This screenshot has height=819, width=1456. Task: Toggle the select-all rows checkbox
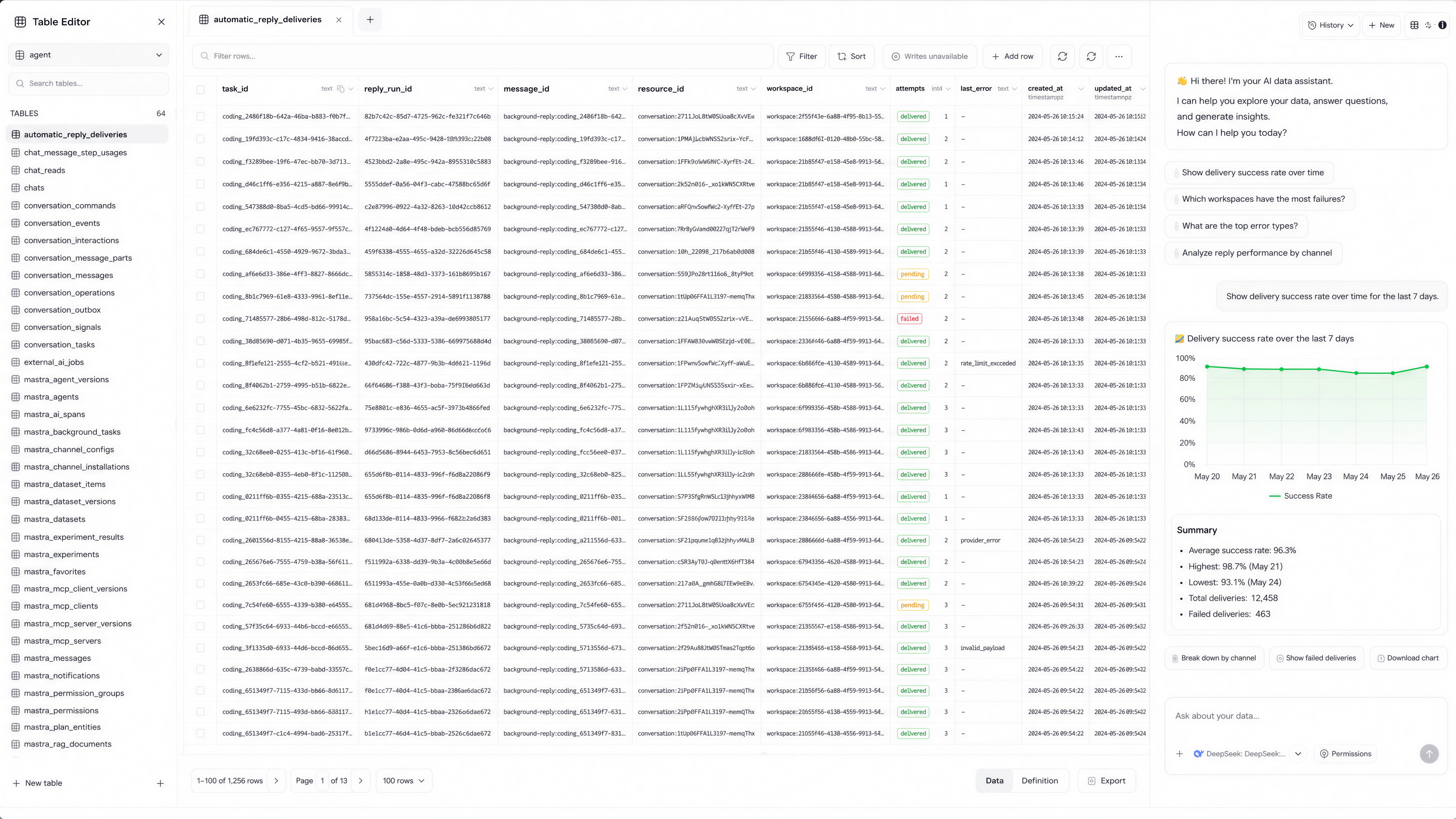200,89
